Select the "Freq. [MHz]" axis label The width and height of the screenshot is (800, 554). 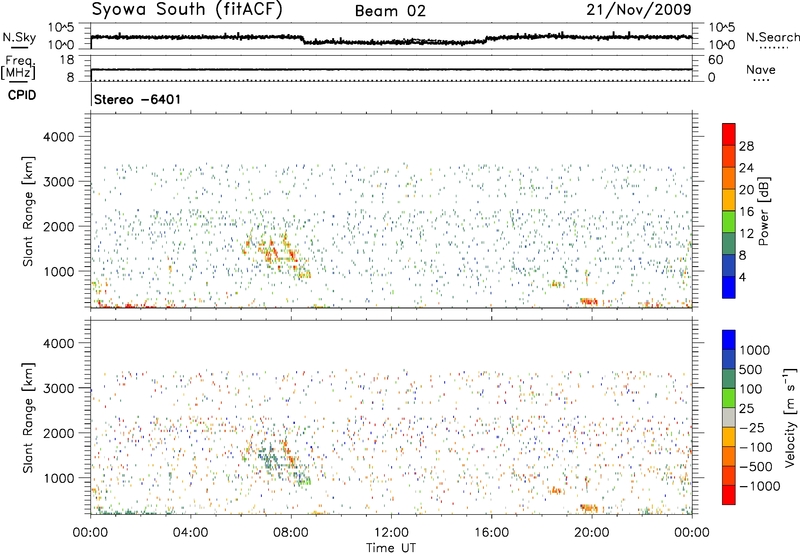[18, 67]
